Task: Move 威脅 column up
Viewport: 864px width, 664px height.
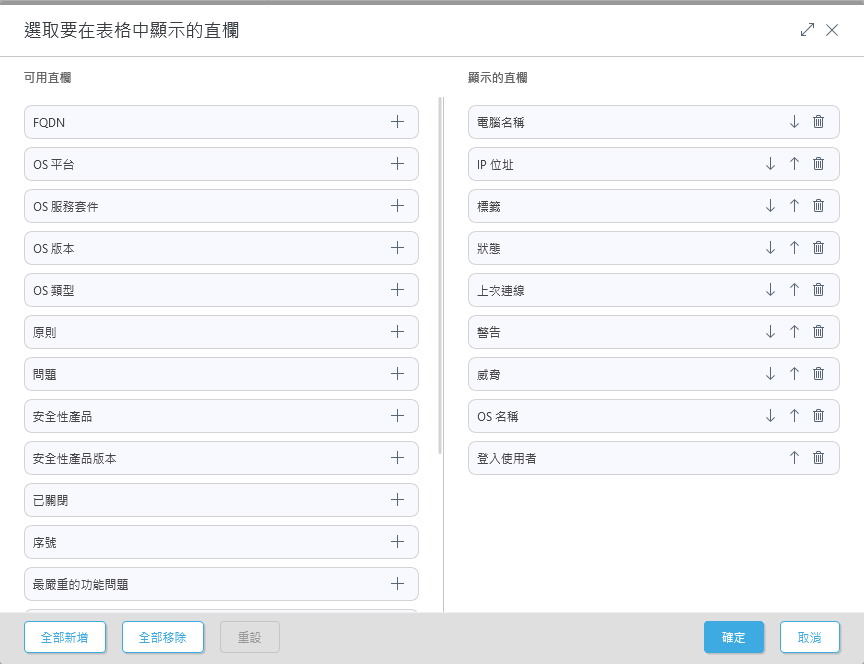Action: click(794, 374)
